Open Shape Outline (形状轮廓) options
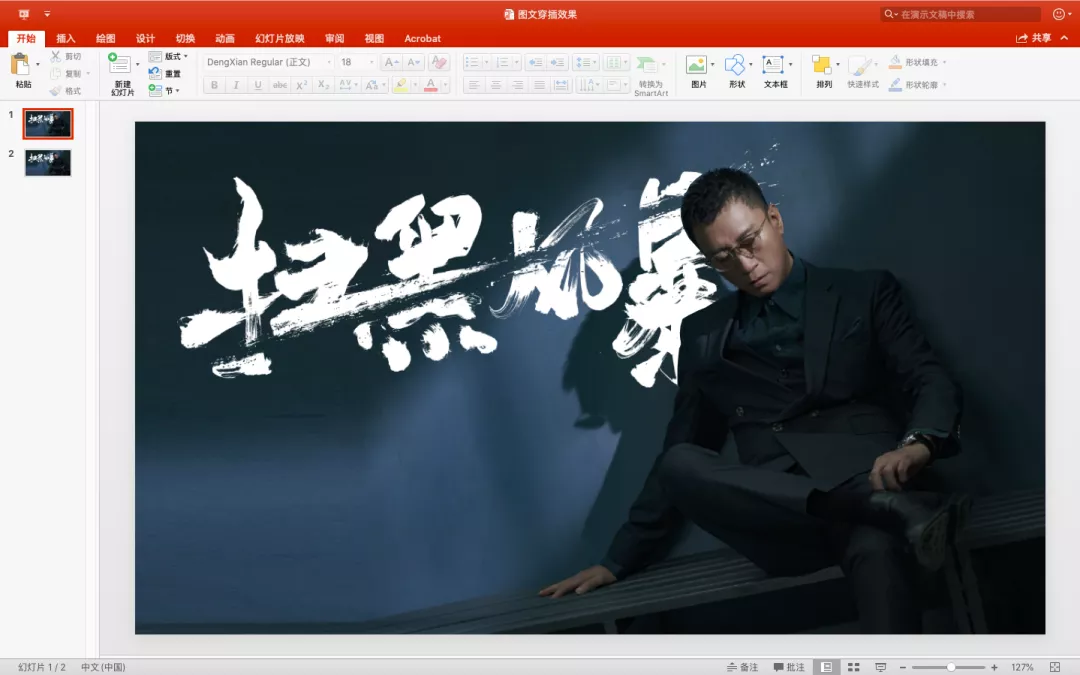This screenshot has width=1080, height=675. pyautogui.click(x=917, y=85)
